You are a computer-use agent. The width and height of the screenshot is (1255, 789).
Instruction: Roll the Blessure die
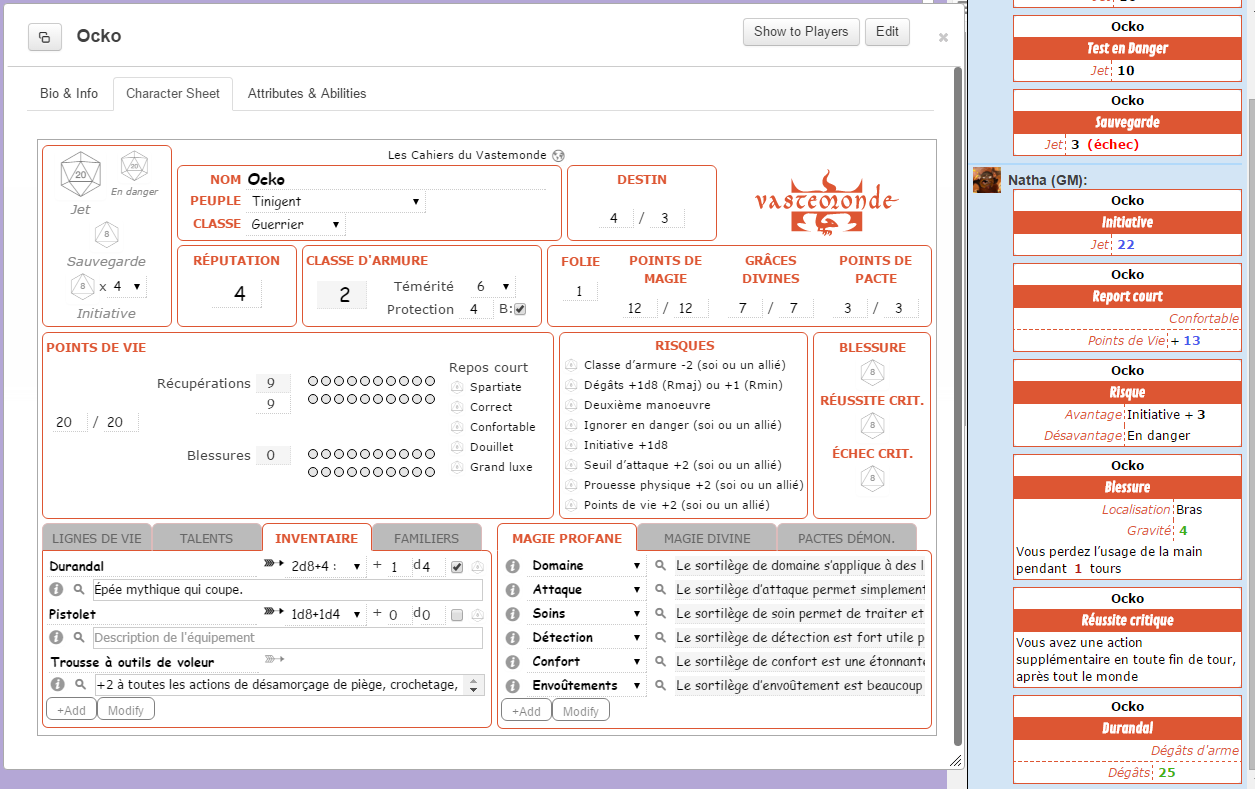click(x=873, y=372)
